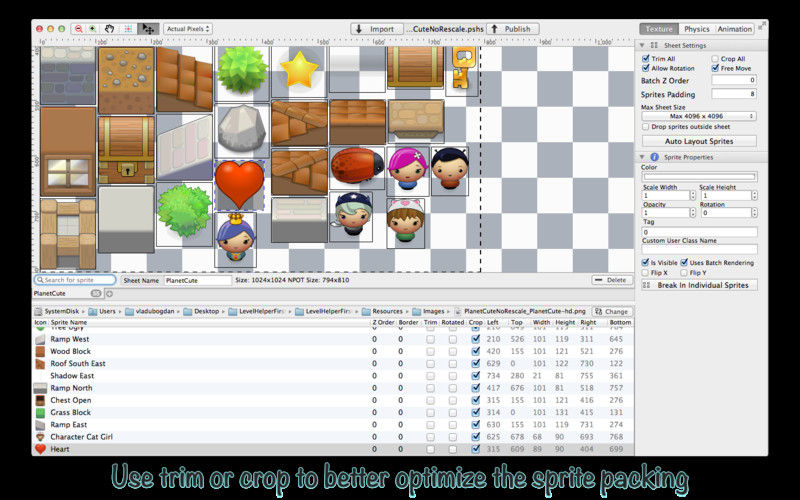Click the Change image path button
This screenshot has width=800, height=500.
pos(612,311)
